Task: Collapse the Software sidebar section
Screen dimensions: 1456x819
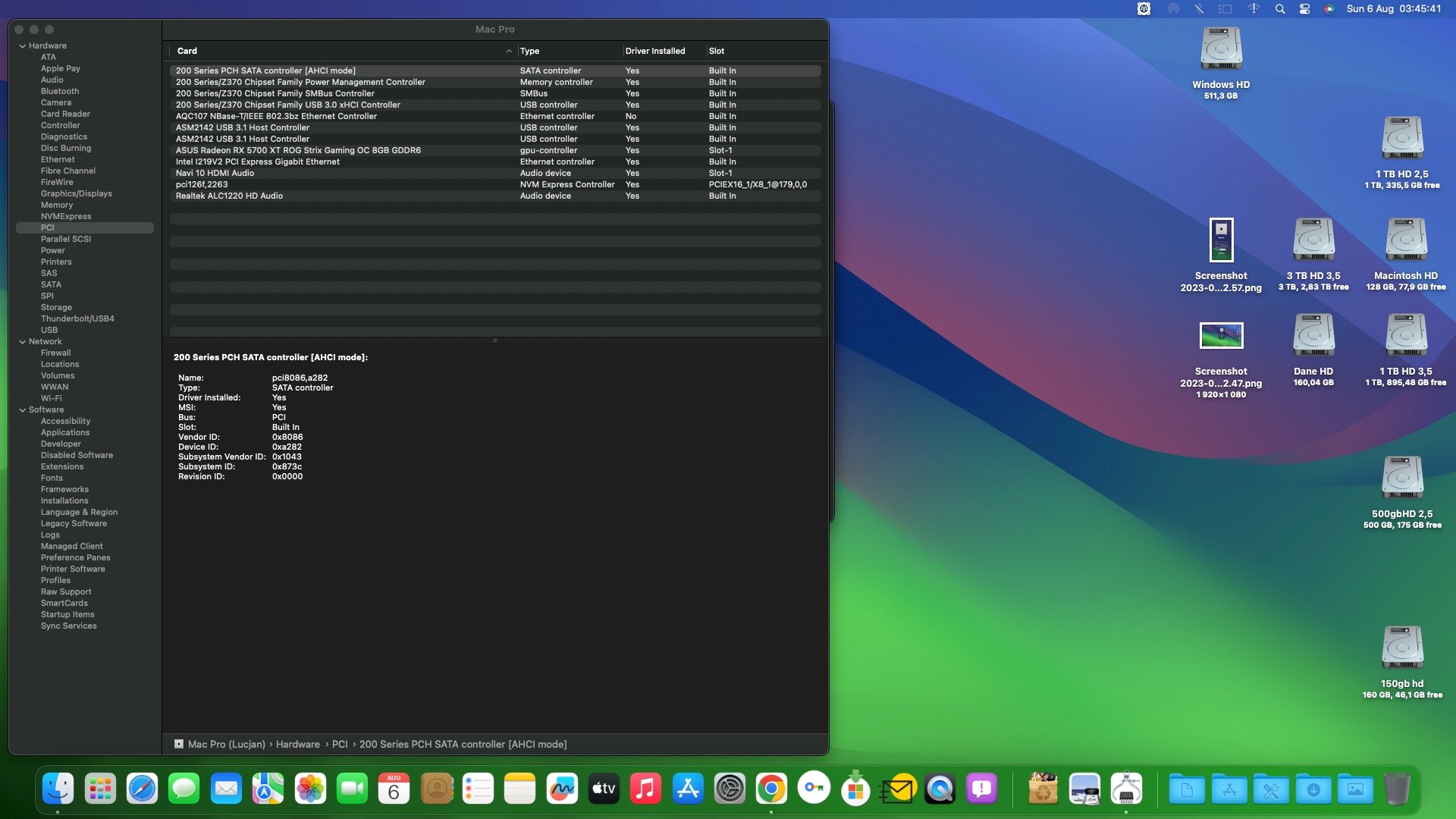Action: [23, 410]
